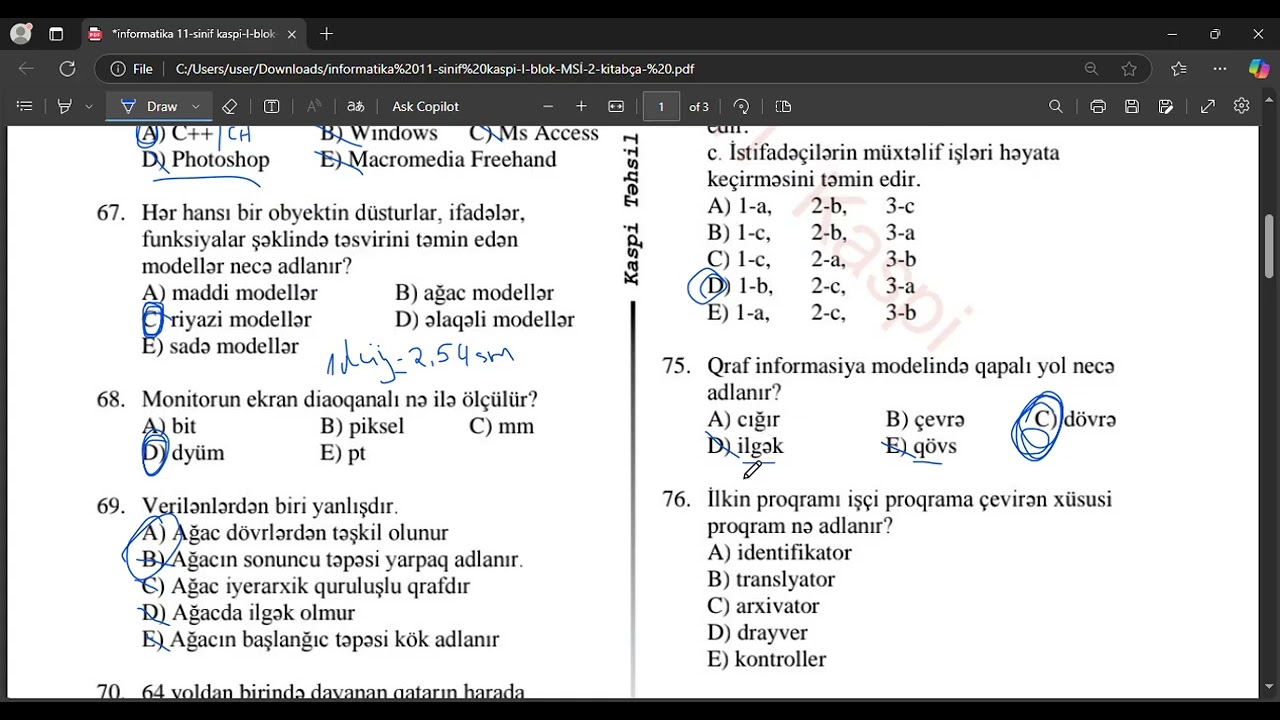This screenshot has height=720, width=1280.
Task: Click 'Photoshop' answer text
Action: click(221, 160)
